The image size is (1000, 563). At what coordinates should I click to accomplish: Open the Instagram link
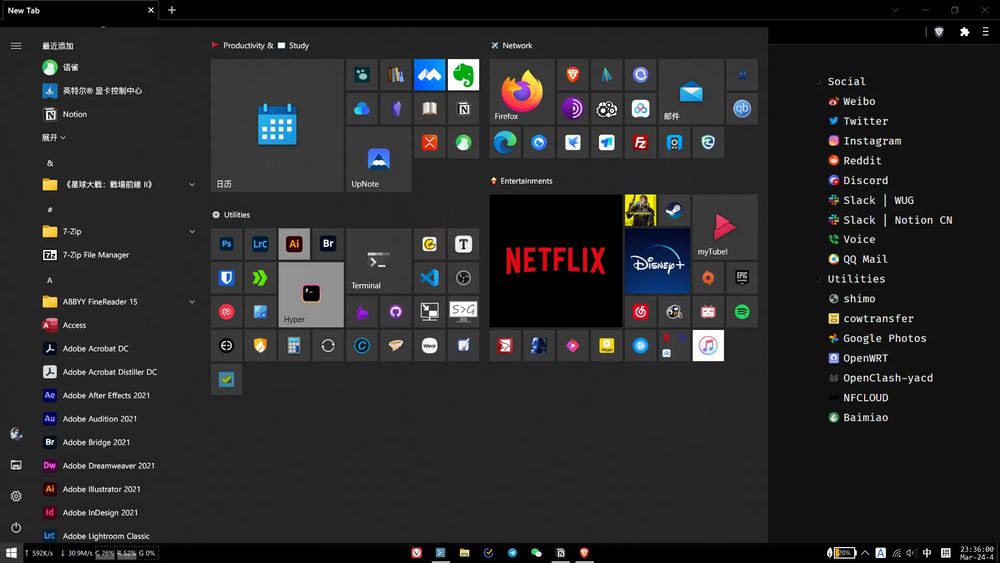tap(865, 141)
